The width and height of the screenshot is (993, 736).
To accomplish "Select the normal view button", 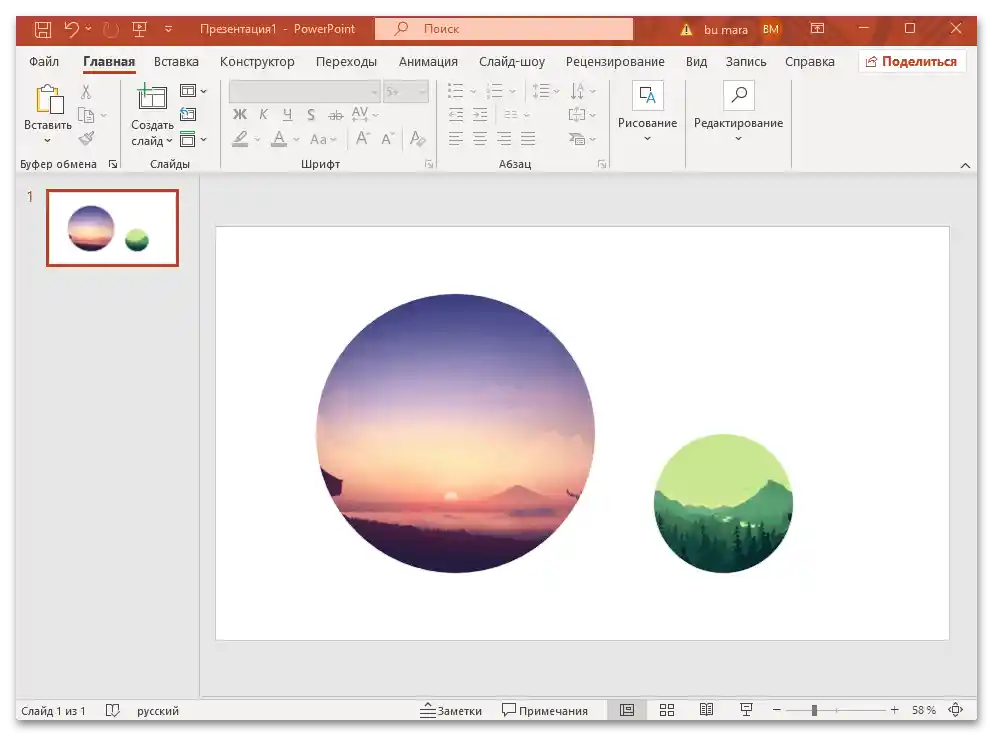I will (627, 710).
